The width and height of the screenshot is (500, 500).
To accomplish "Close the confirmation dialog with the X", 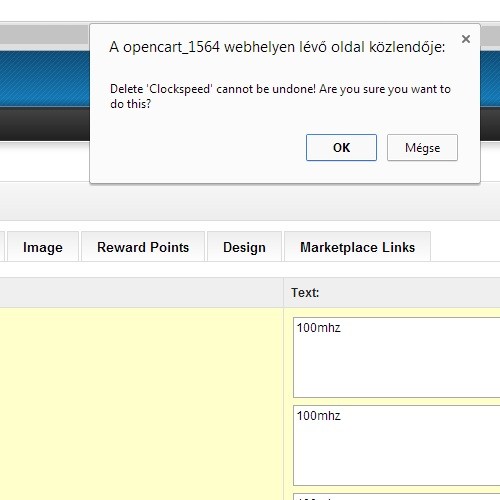I will coord(466,39).
